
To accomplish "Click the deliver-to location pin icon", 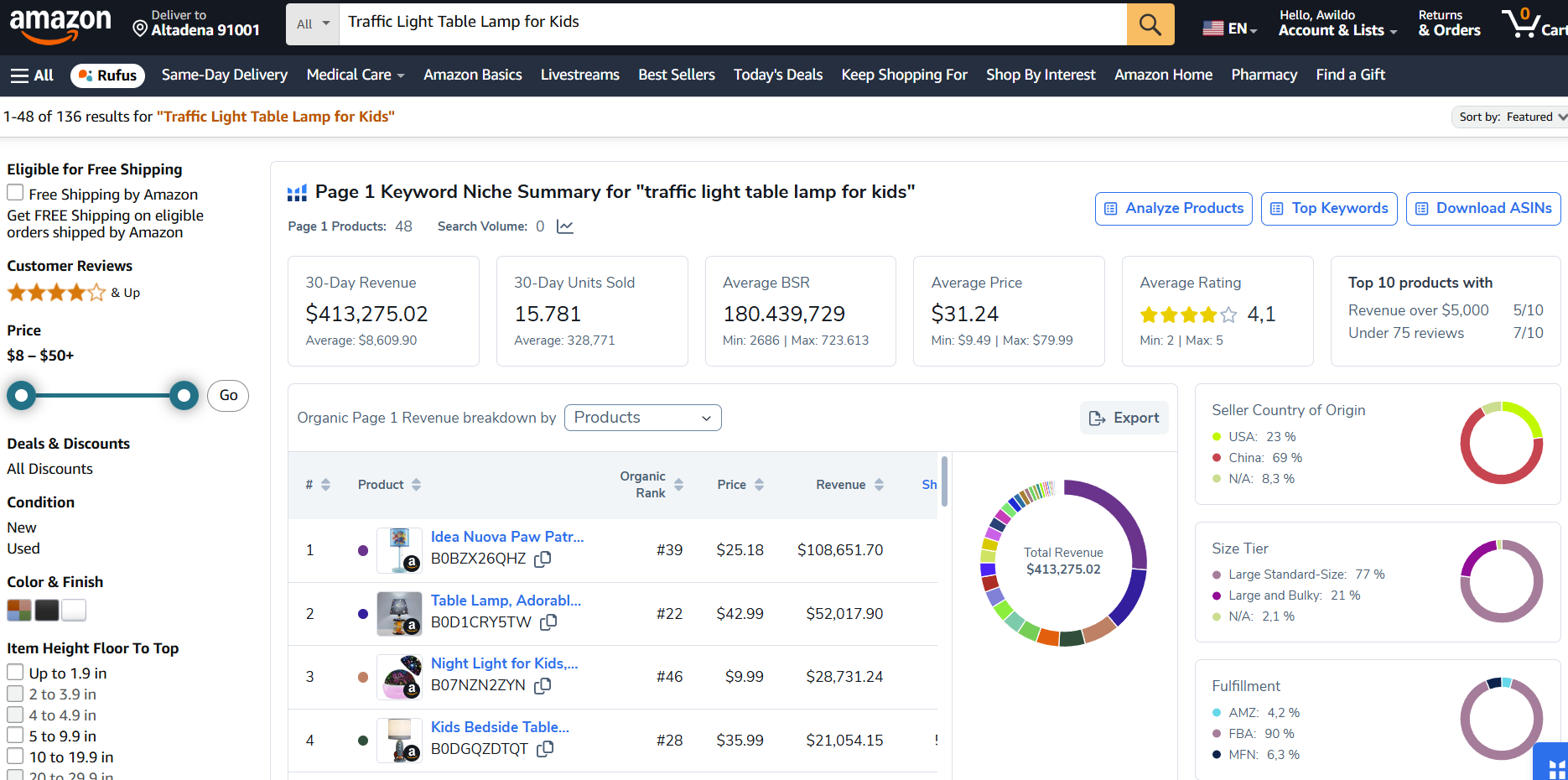I will pyautogui.click(x=140, y=29).
